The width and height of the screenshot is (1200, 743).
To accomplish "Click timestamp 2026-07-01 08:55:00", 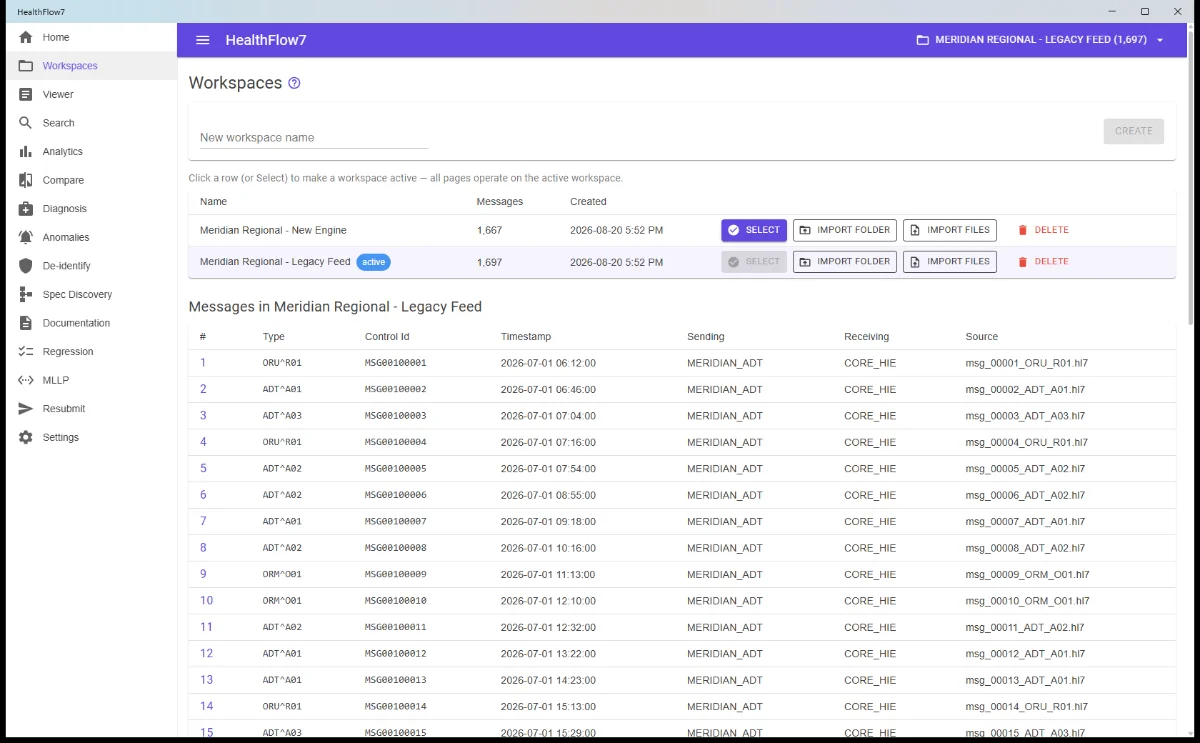I will (548, 495).
